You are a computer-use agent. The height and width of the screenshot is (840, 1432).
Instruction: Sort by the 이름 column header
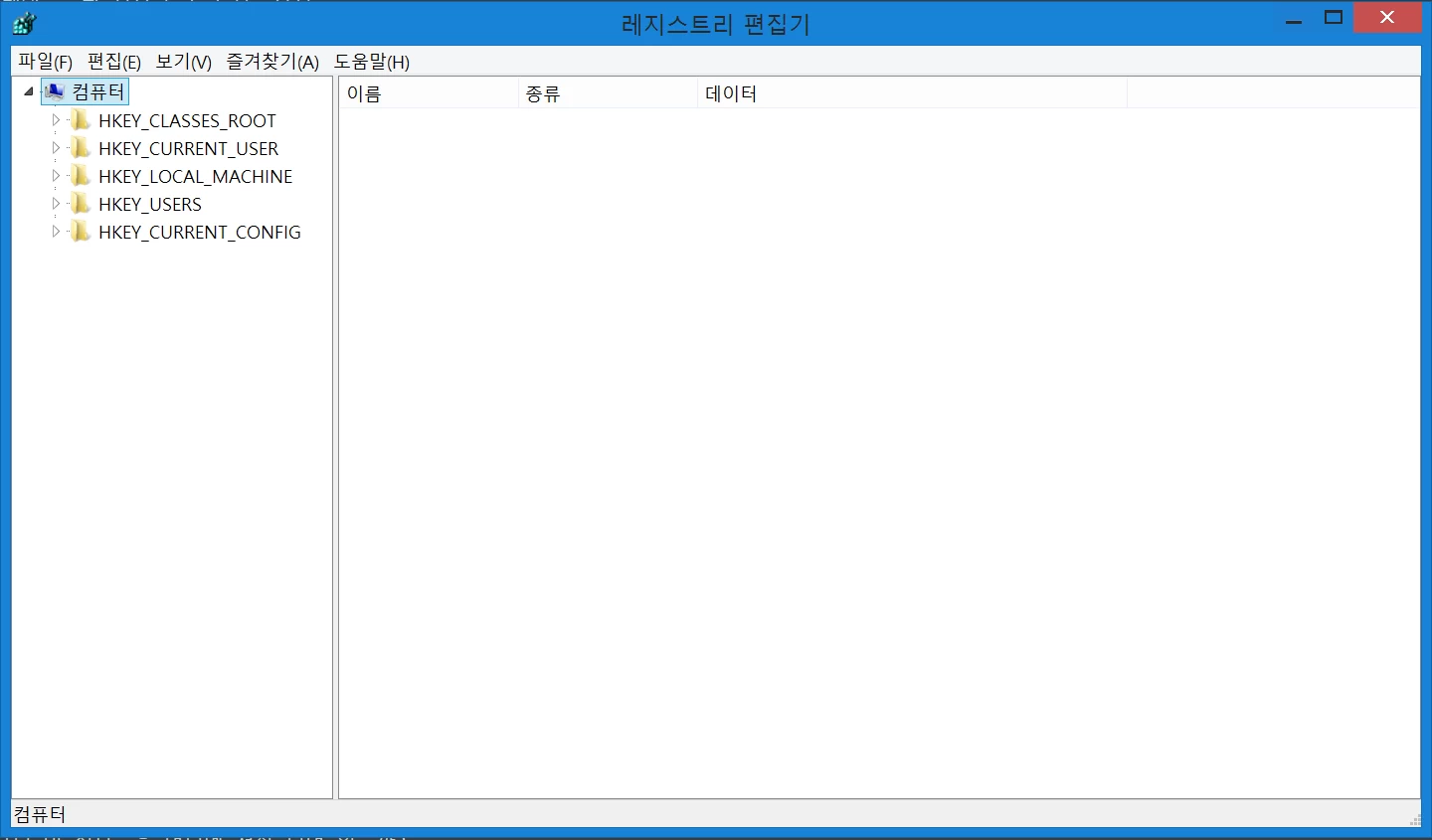pos(428,93)
